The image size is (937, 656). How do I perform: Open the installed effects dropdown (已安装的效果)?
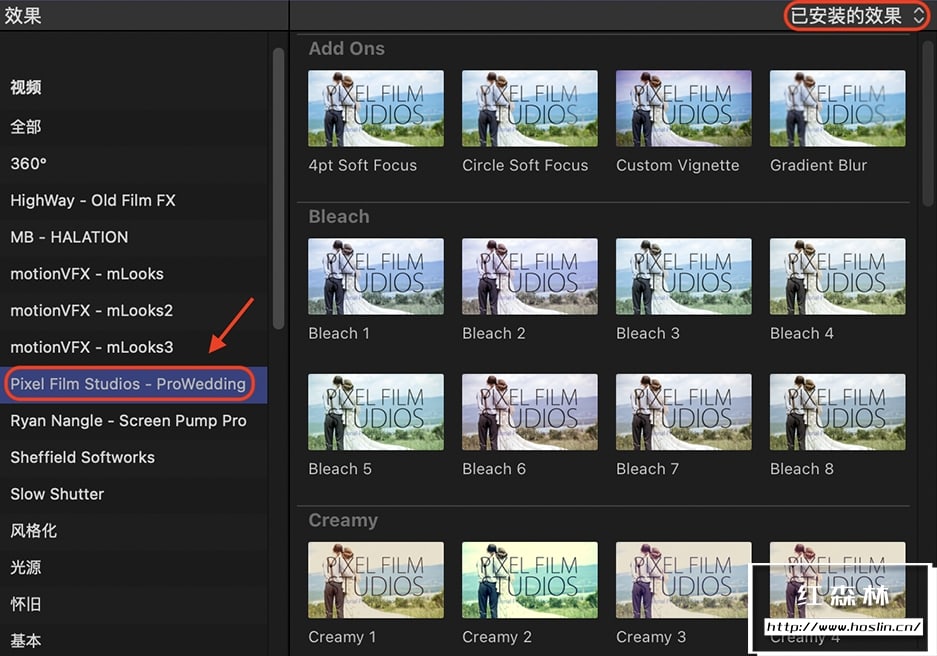(x=857, y=16)
